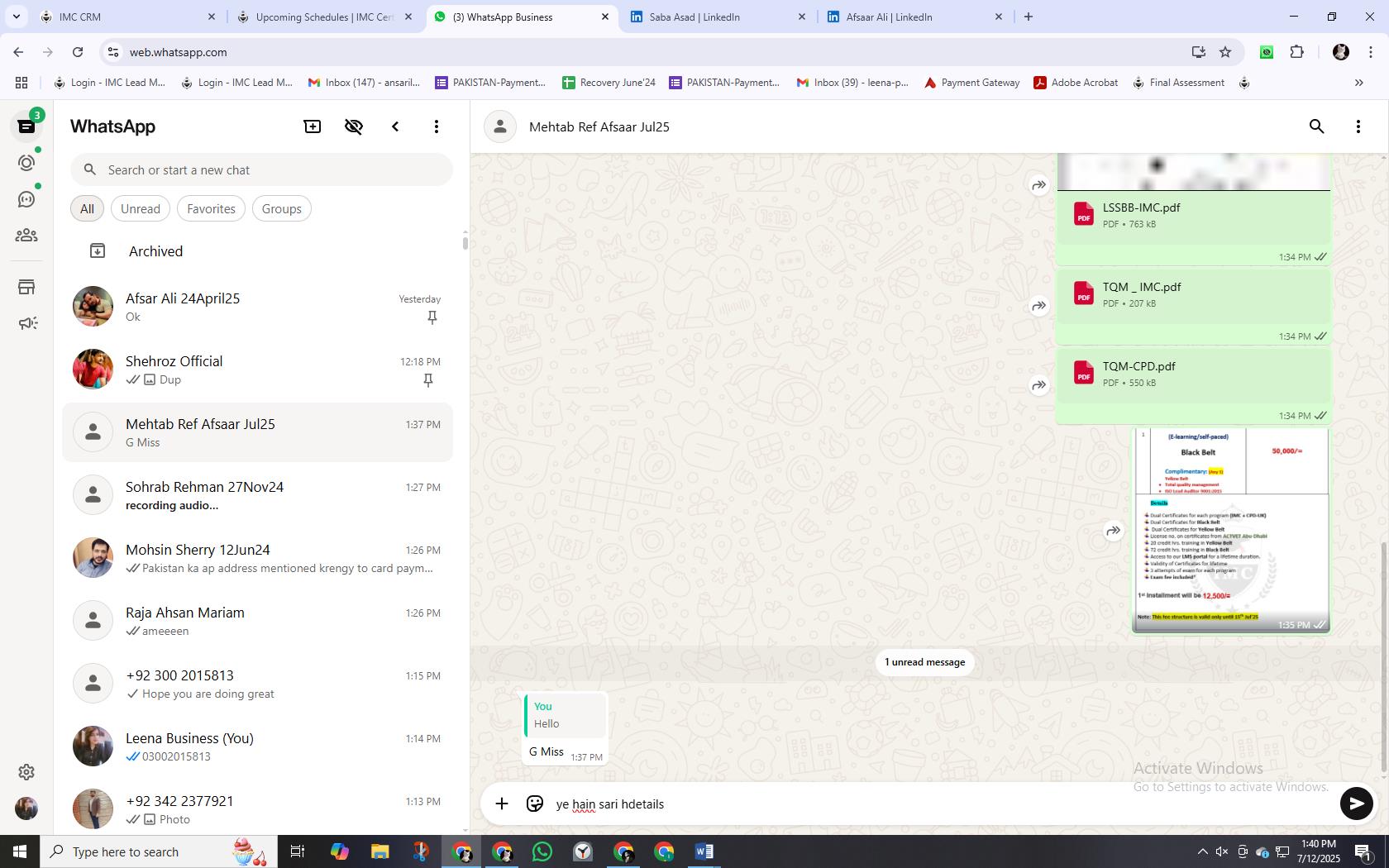Switch to Upcoming Schedules browser tab
This screenshot has height=868, width=1389.
[324, 17]
